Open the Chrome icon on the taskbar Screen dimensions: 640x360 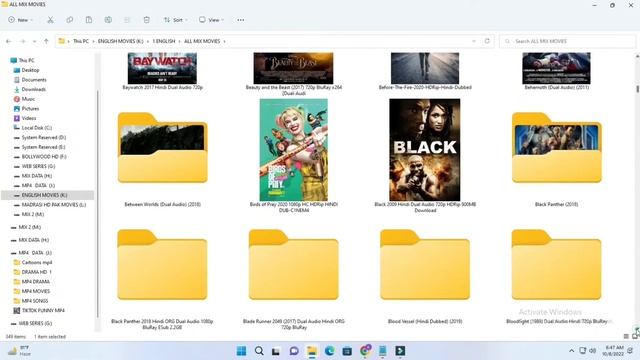(x=365, y=351)
